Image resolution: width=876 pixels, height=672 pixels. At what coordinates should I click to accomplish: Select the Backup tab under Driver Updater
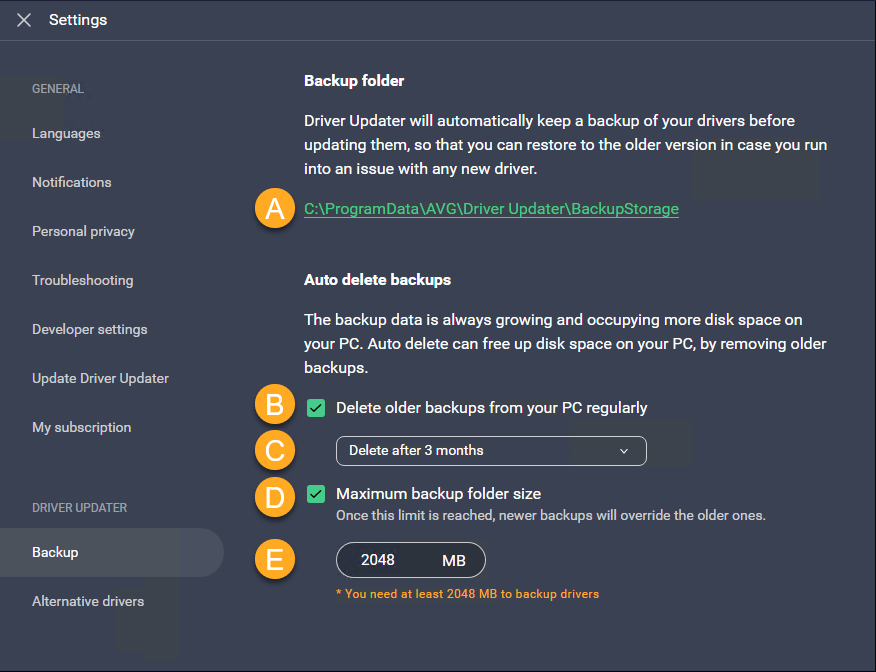[55, 552]
